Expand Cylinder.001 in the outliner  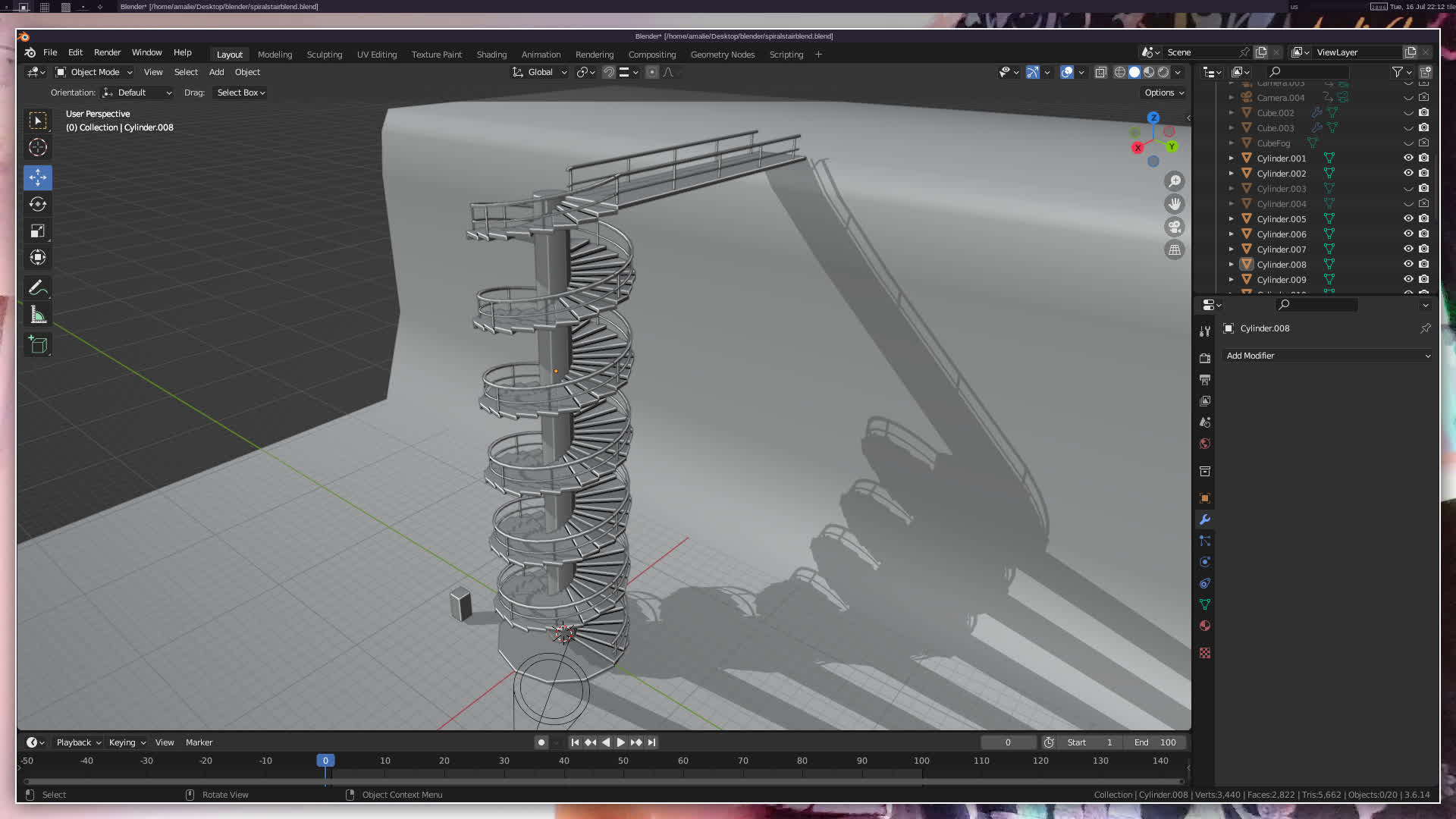[1231, 158]
